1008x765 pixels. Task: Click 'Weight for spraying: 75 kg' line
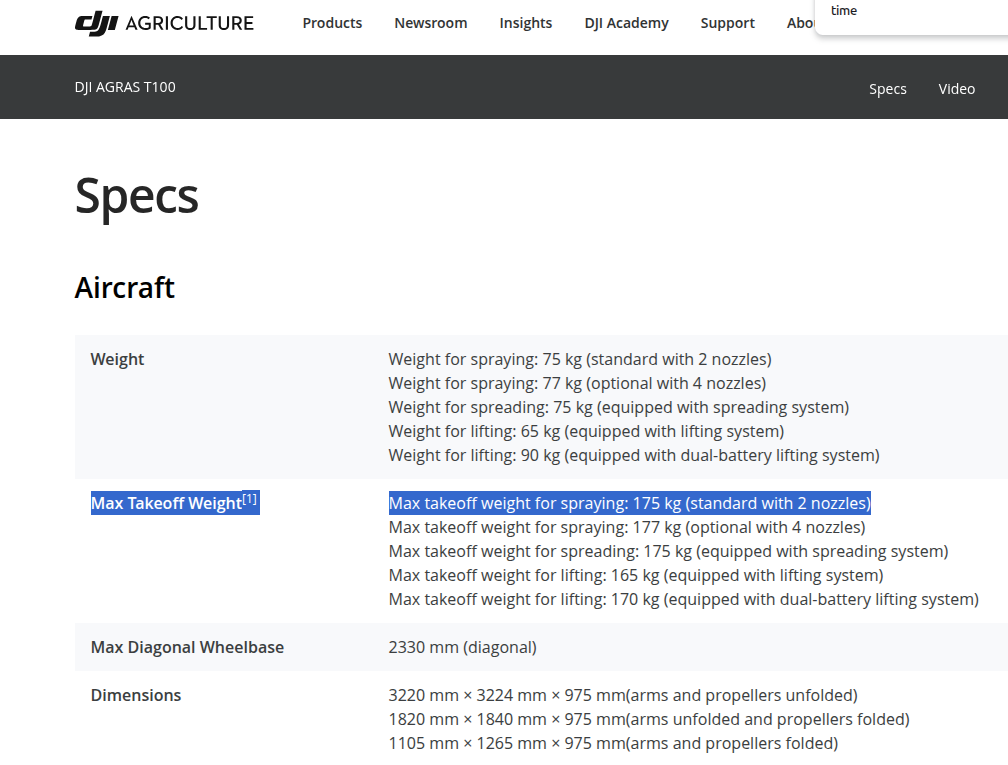point(580,359)
